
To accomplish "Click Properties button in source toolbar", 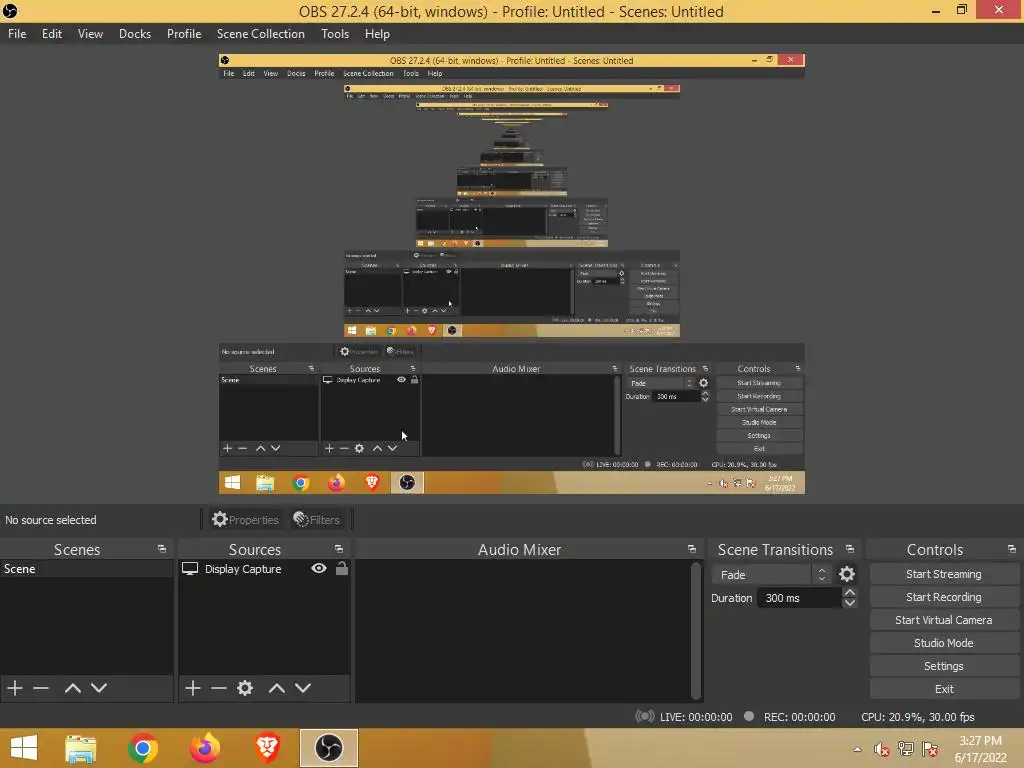I will point(246,519).
